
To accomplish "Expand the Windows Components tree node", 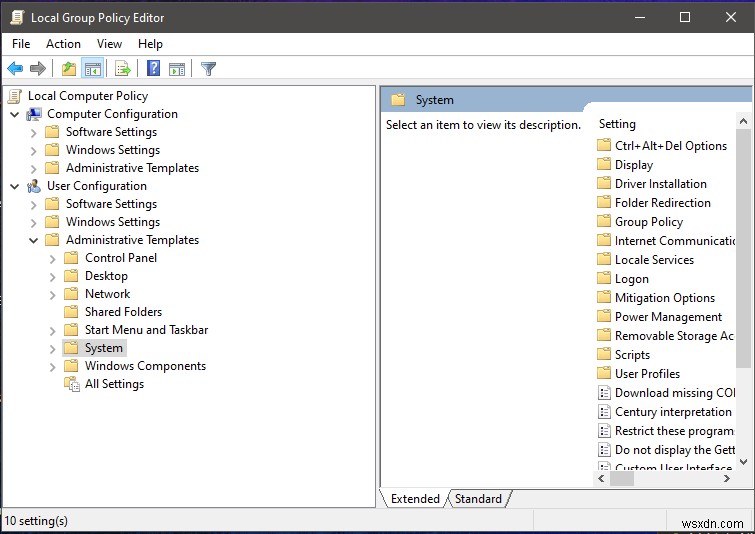I will click(x=52, y=366).
